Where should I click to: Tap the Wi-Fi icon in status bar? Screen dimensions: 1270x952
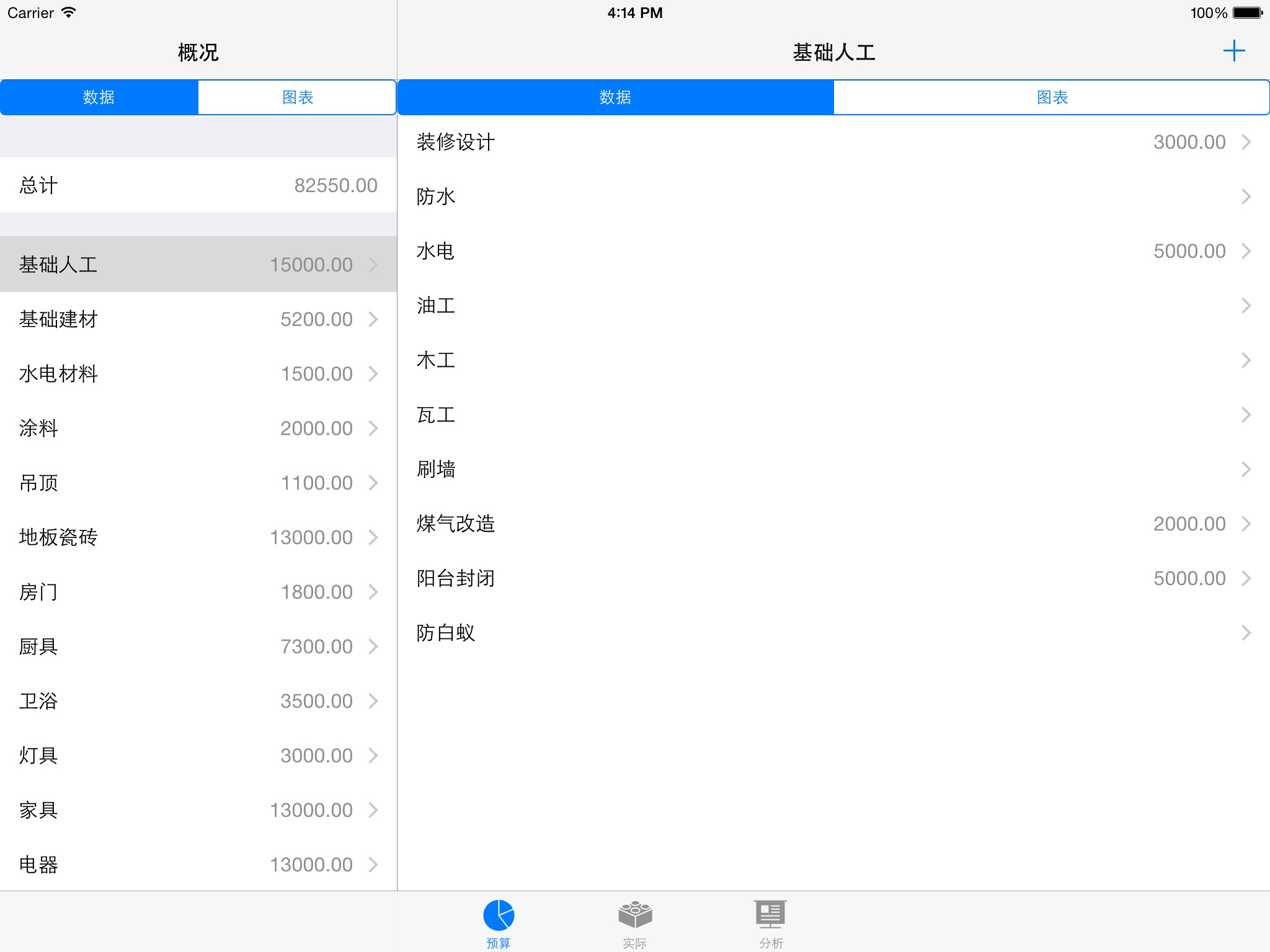pos(69,13)
